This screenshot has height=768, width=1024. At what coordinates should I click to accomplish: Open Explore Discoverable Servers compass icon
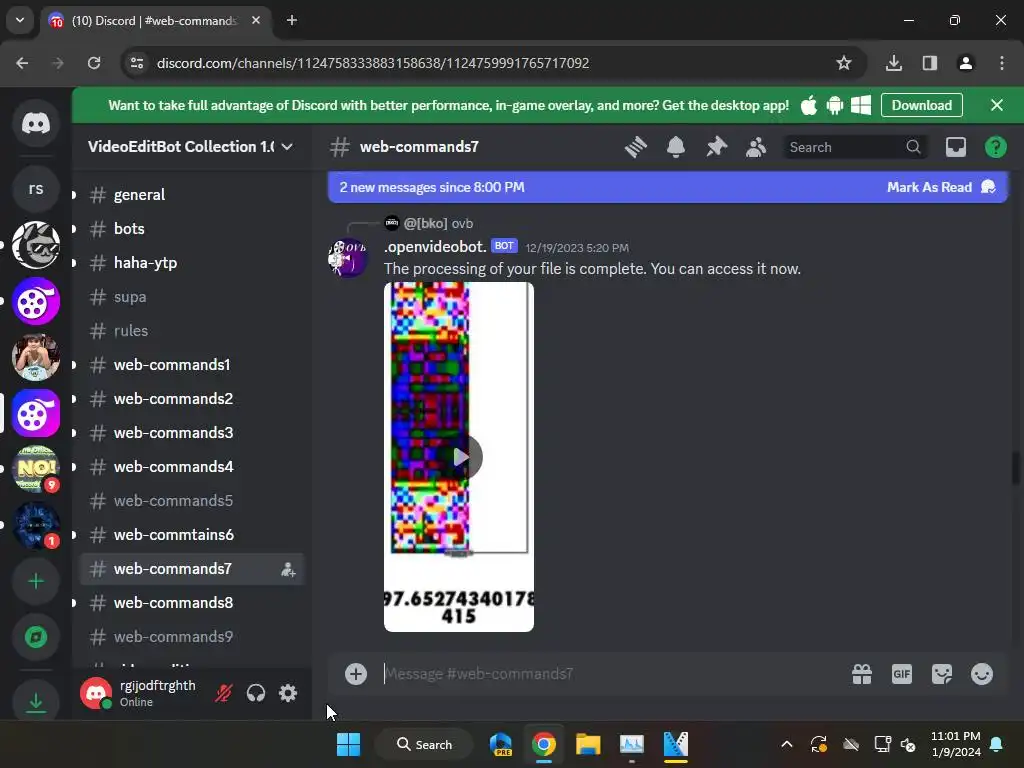tap(36, 637)
